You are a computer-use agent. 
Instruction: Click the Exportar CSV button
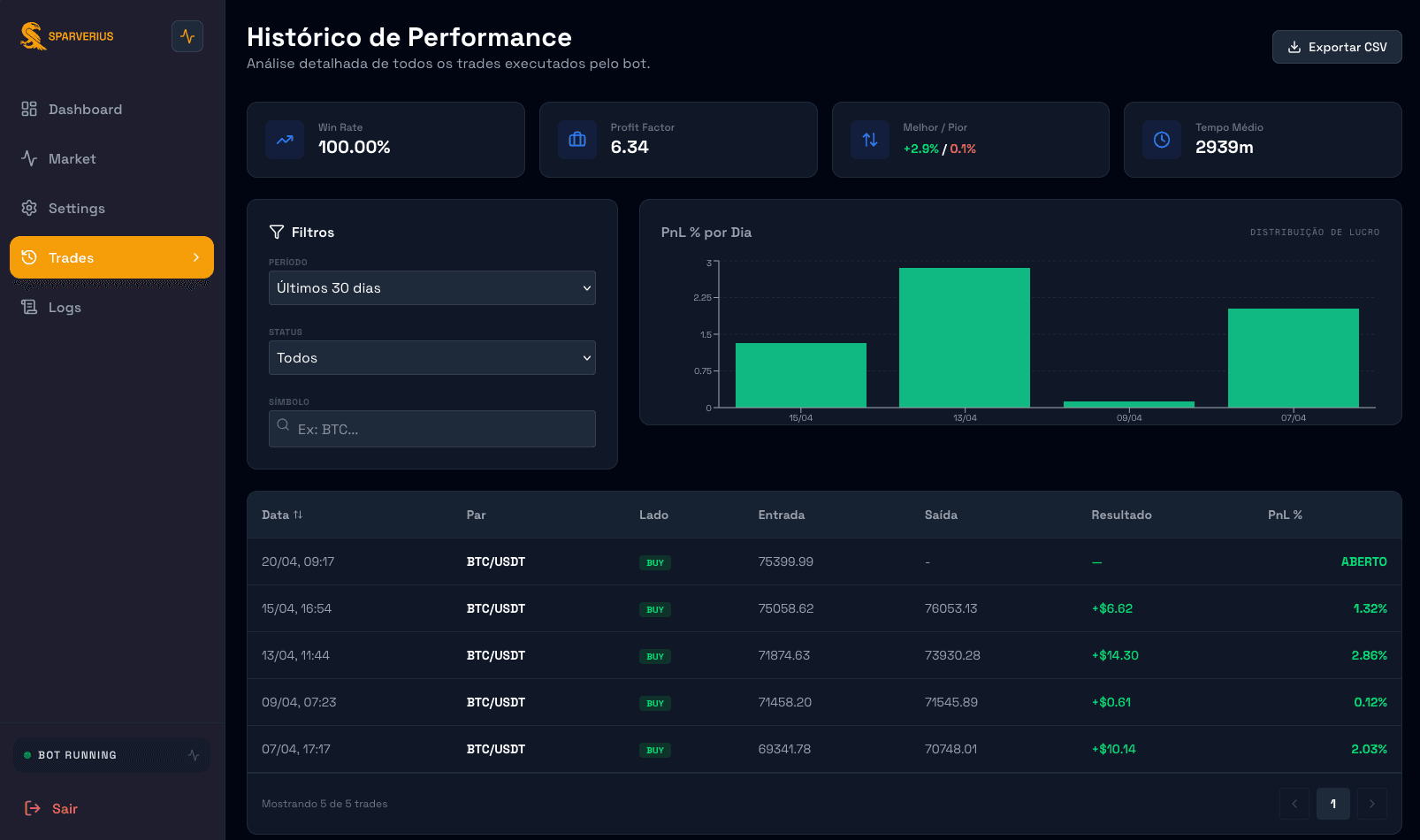point(1336,47)
